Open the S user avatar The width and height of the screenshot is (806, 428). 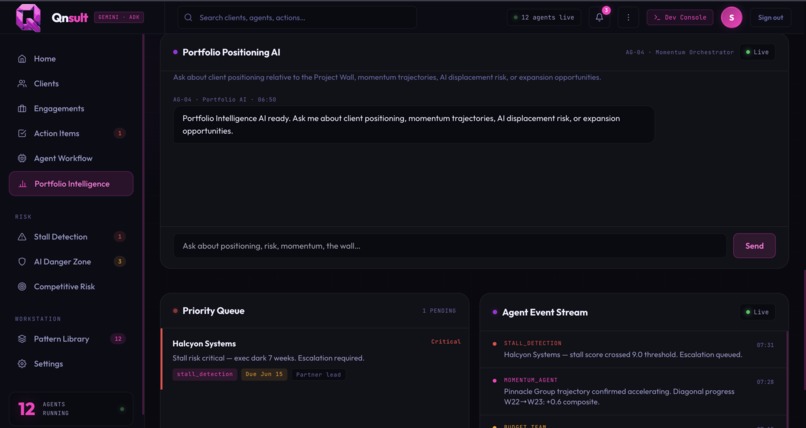point(731,17)
